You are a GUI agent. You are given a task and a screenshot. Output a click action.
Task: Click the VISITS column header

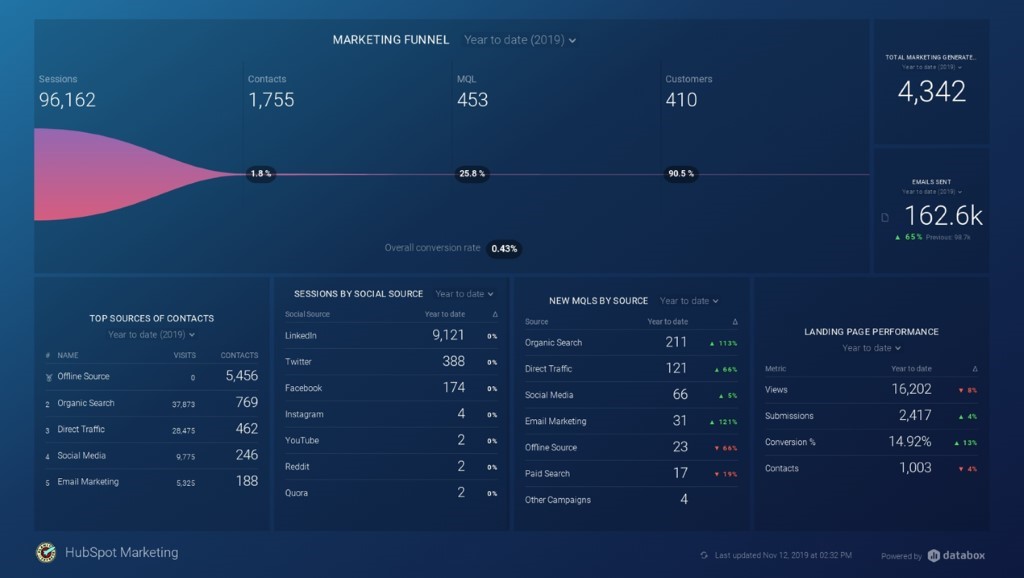coord(185,355)
